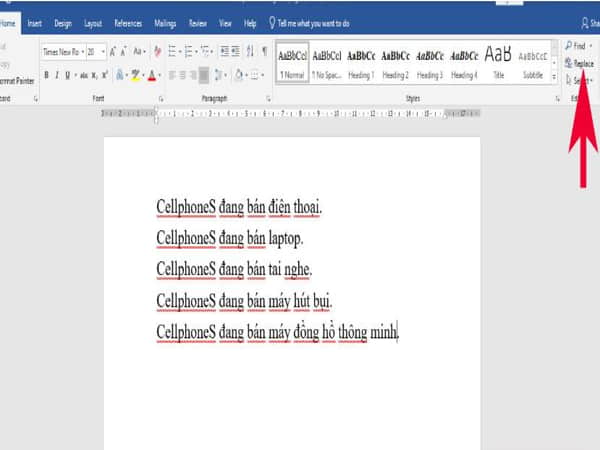The height and width of the screenshot is (450, 600).
Task: Apply the Subtitle style
Action: [533, 64]
